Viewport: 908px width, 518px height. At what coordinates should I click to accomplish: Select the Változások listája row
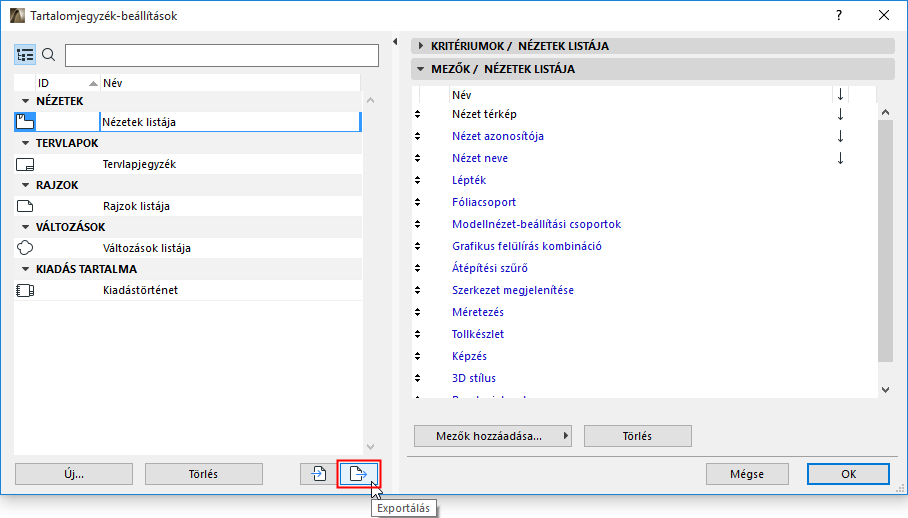188,248
